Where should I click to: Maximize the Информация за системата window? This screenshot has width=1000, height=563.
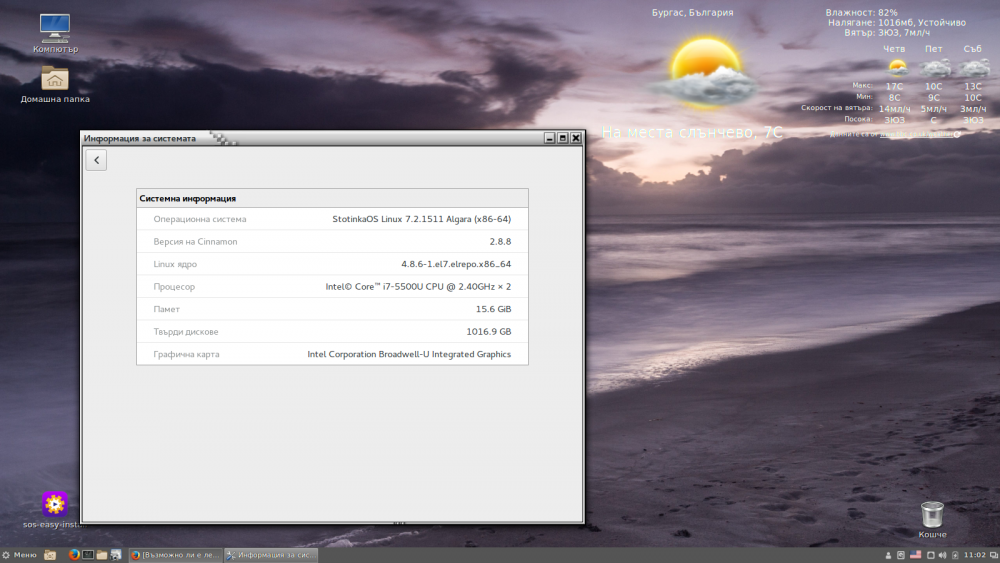coord(562,138)
